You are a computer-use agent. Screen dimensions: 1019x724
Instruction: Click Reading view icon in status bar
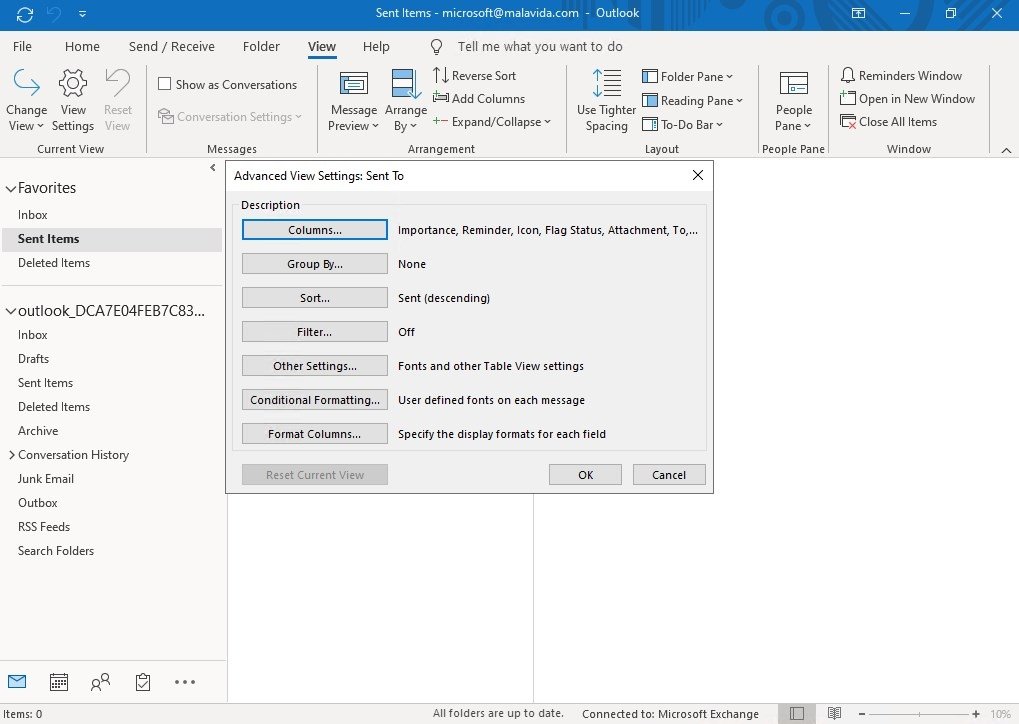(x=834, y=714)
